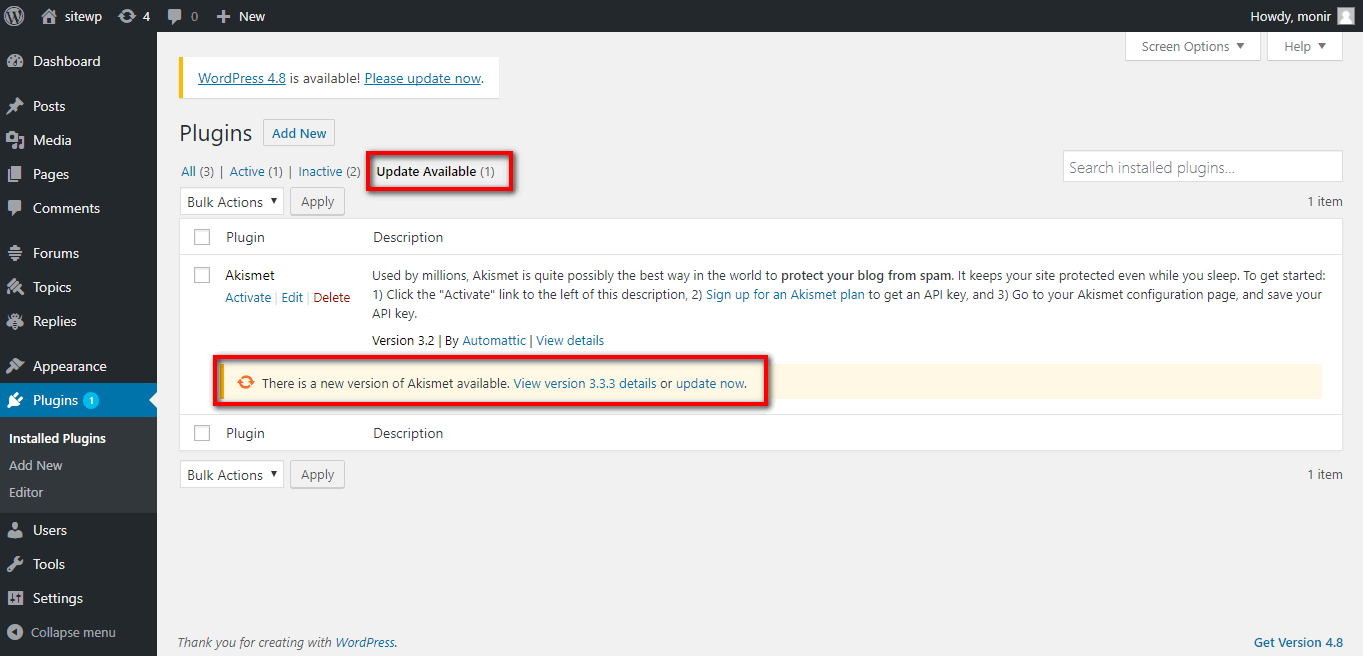
Task: Click Collapse menu text
Action: 73,632
